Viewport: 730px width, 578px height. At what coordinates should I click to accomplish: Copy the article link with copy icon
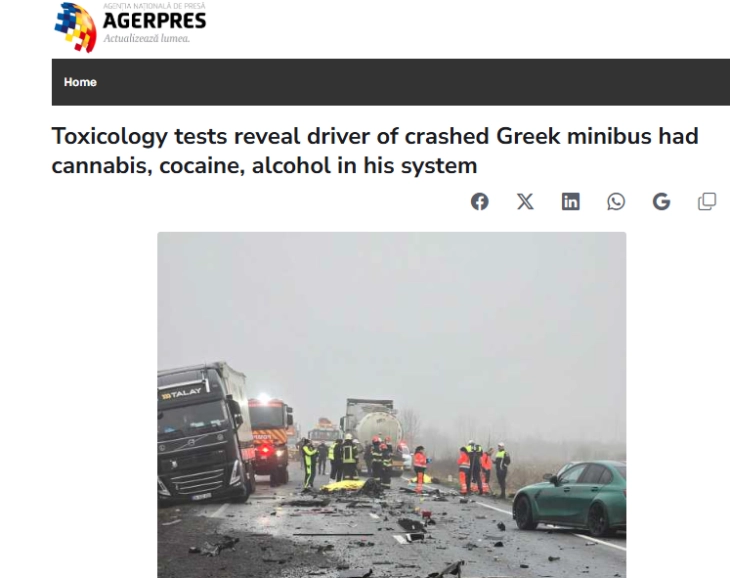[x=707, y=202]
